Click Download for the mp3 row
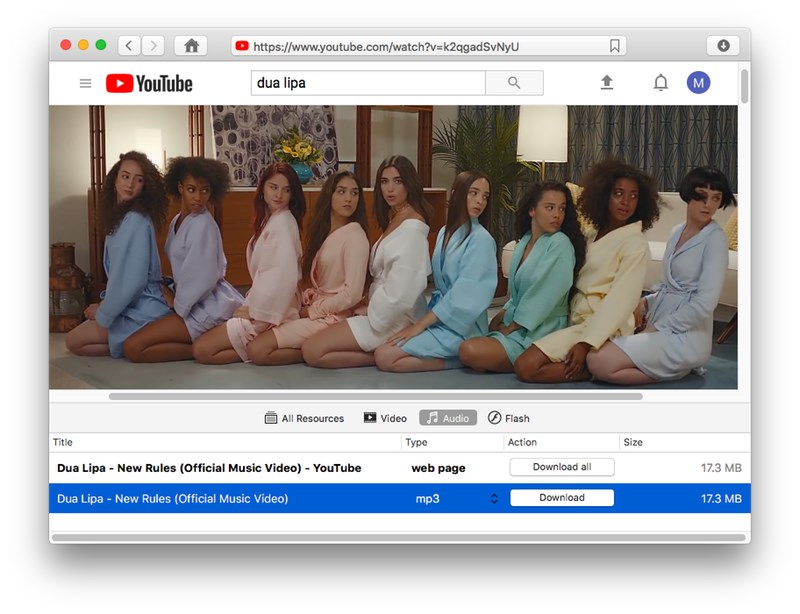800x614 pixels. (562, 498)
